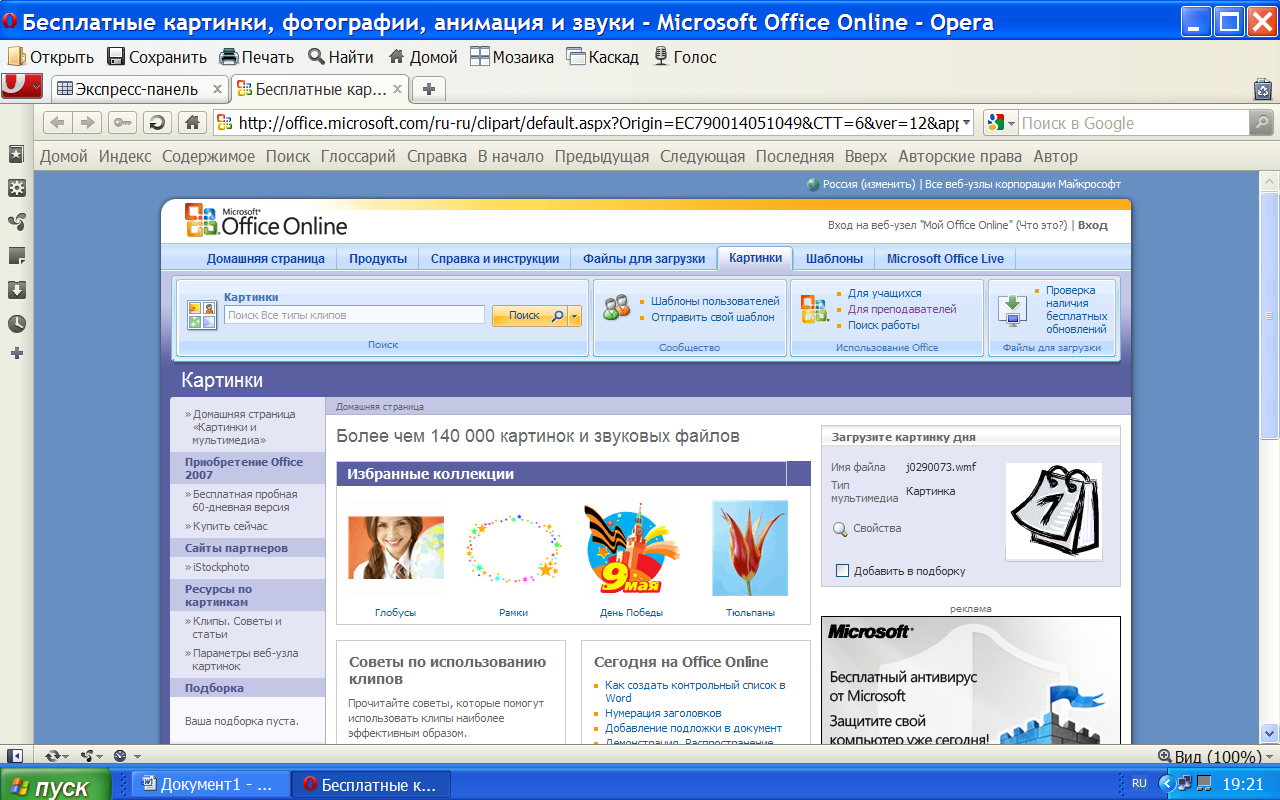Screen dimensions: 1280x800
Task: Click the Каскад cascade windows icon
Action: point(576,57)
